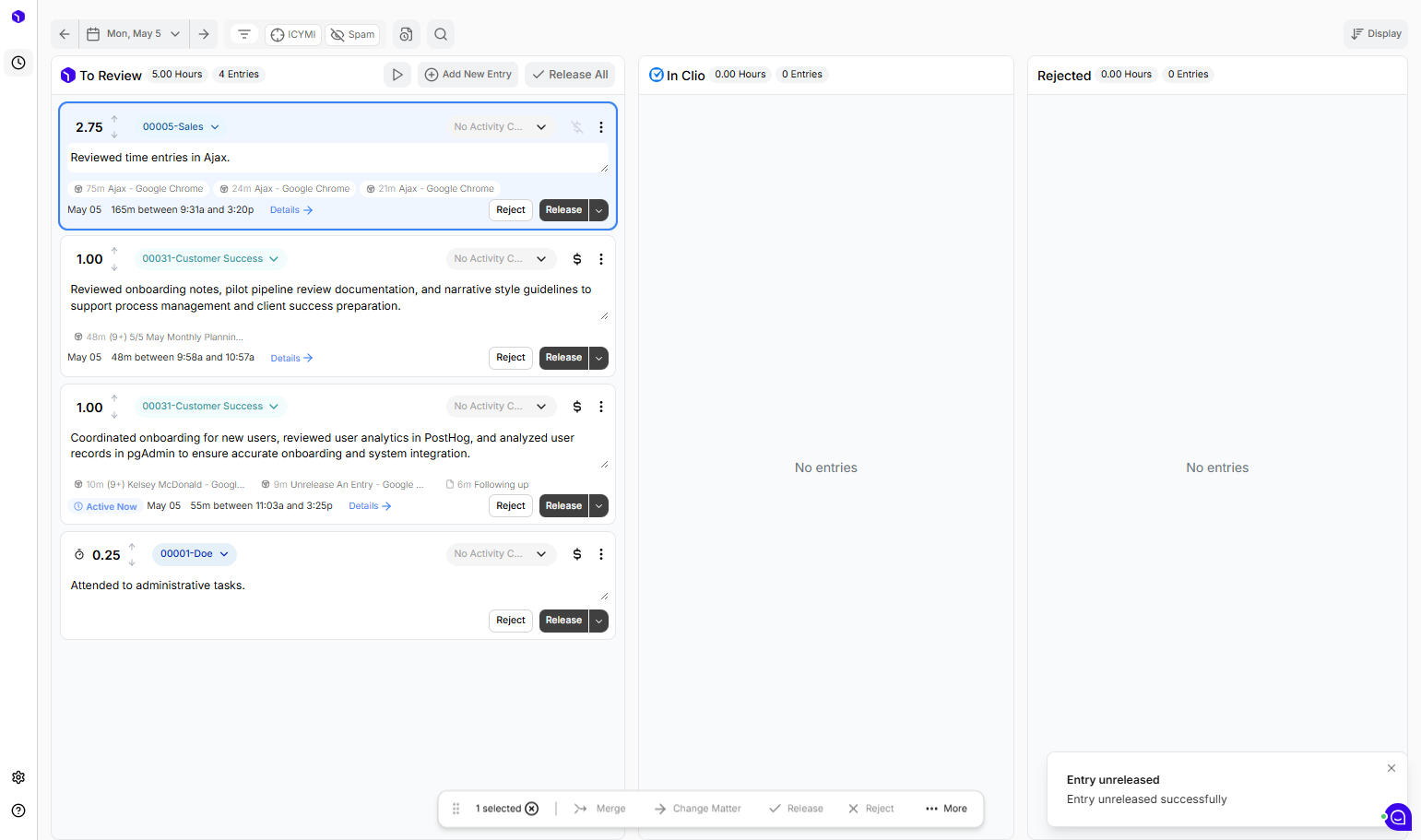This screenshot has height=840, width=1421.
Task: Go to previous day with back arrow
Action: (x=65, y=34)
